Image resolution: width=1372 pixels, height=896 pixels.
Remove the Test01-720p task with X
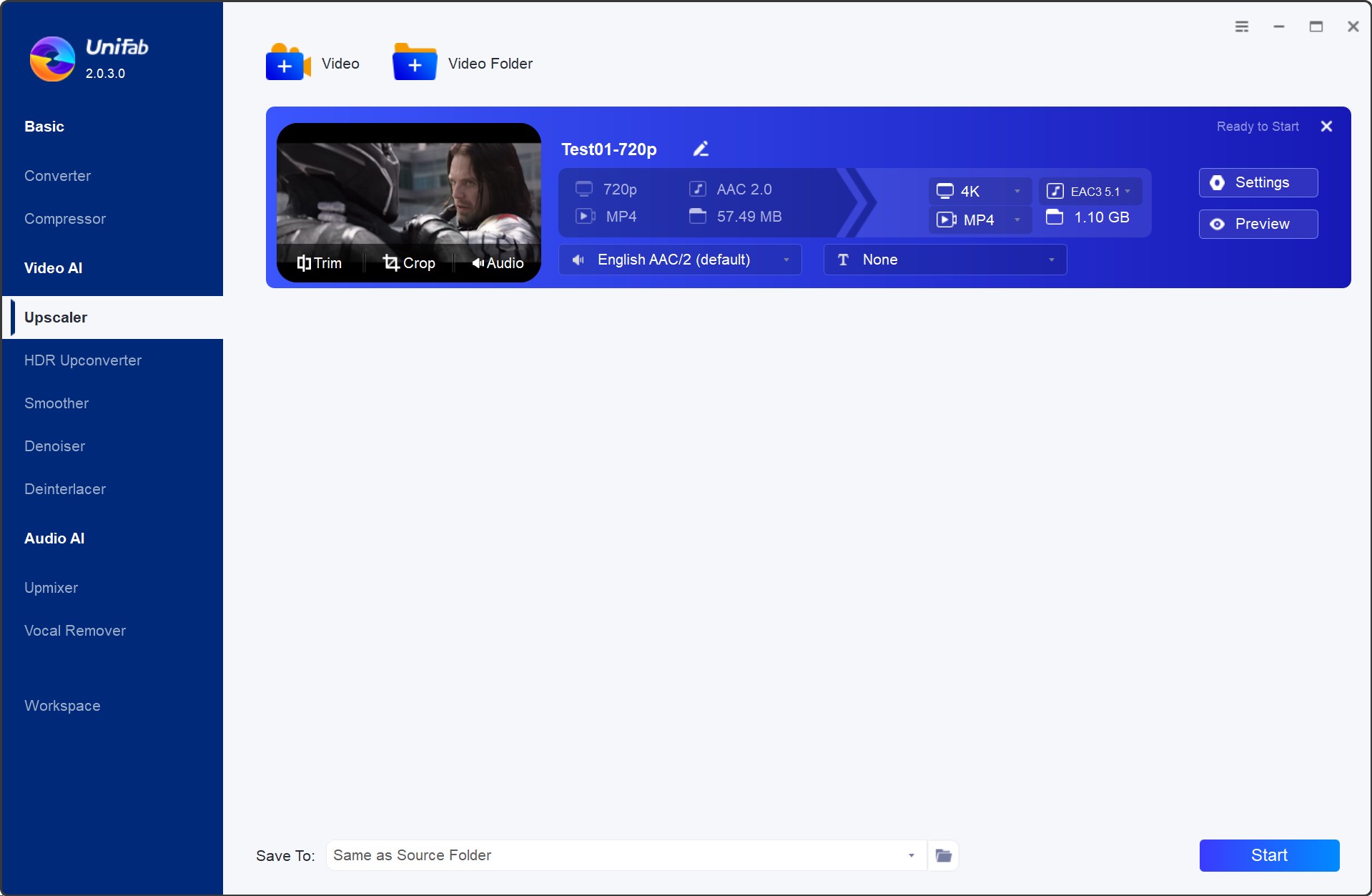point(1326,127)
